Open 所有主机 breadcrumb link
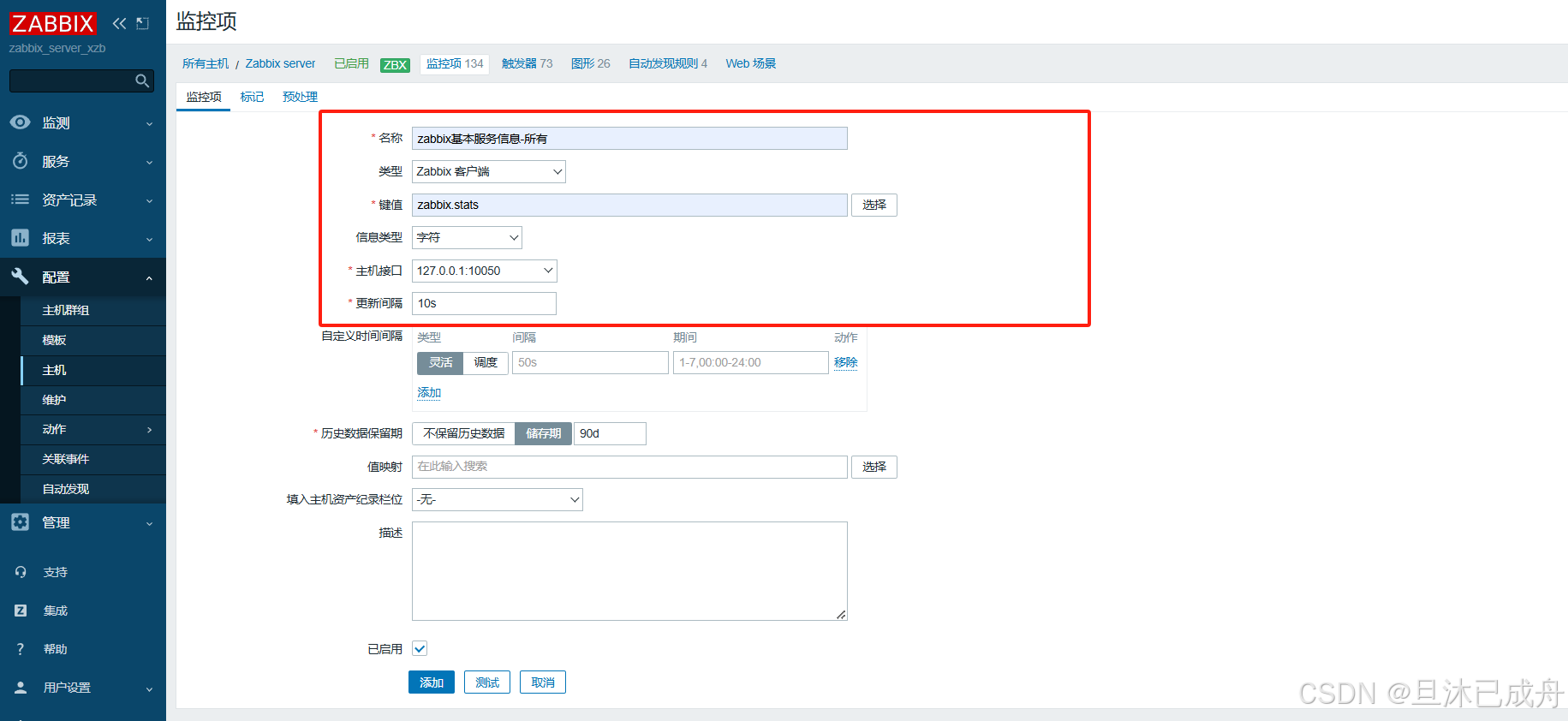Viewport: 1568px width, 721px height. (x=206, y=63)
